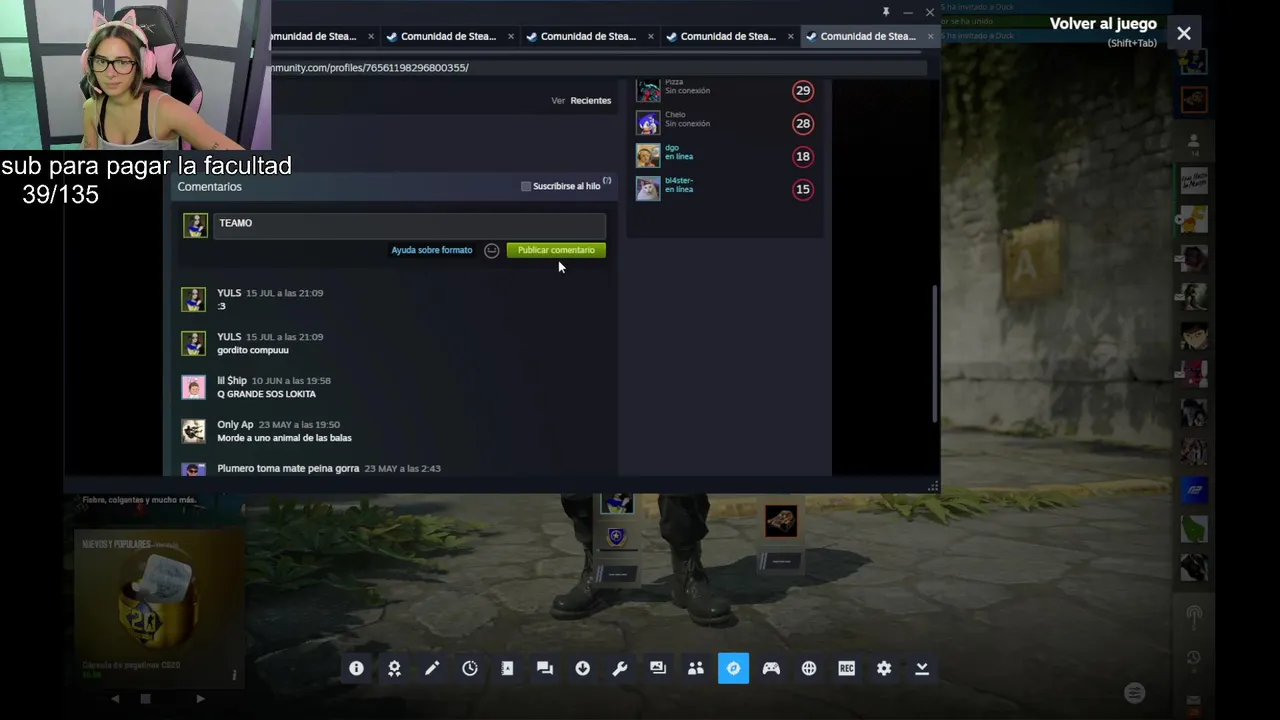The image size is (1280, 720).
Task: Open the overlay info icon in bottom toolbar
Action: (356, 668)
